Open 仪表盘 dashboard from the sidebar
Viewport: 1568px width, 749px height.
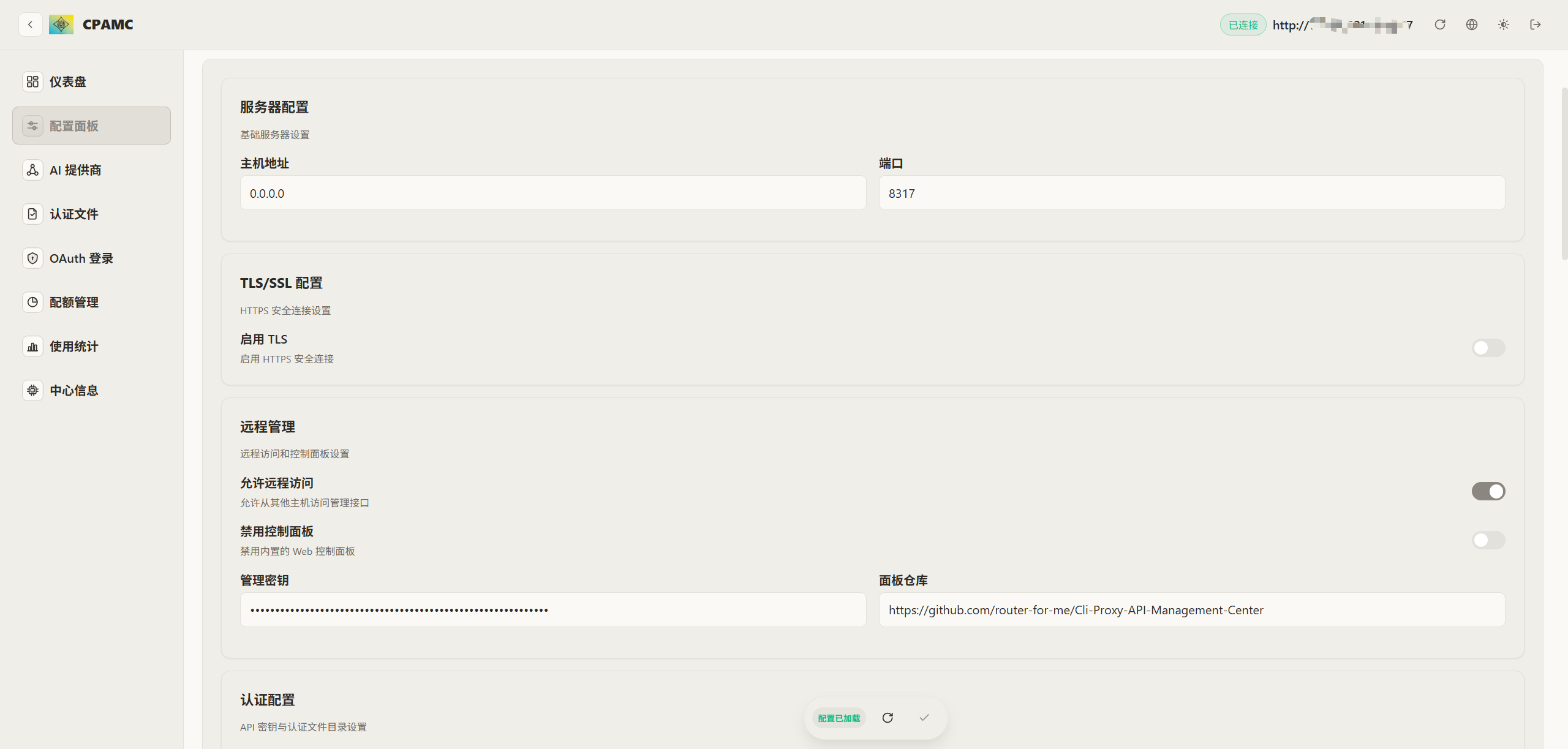click(x=91, y=81)
